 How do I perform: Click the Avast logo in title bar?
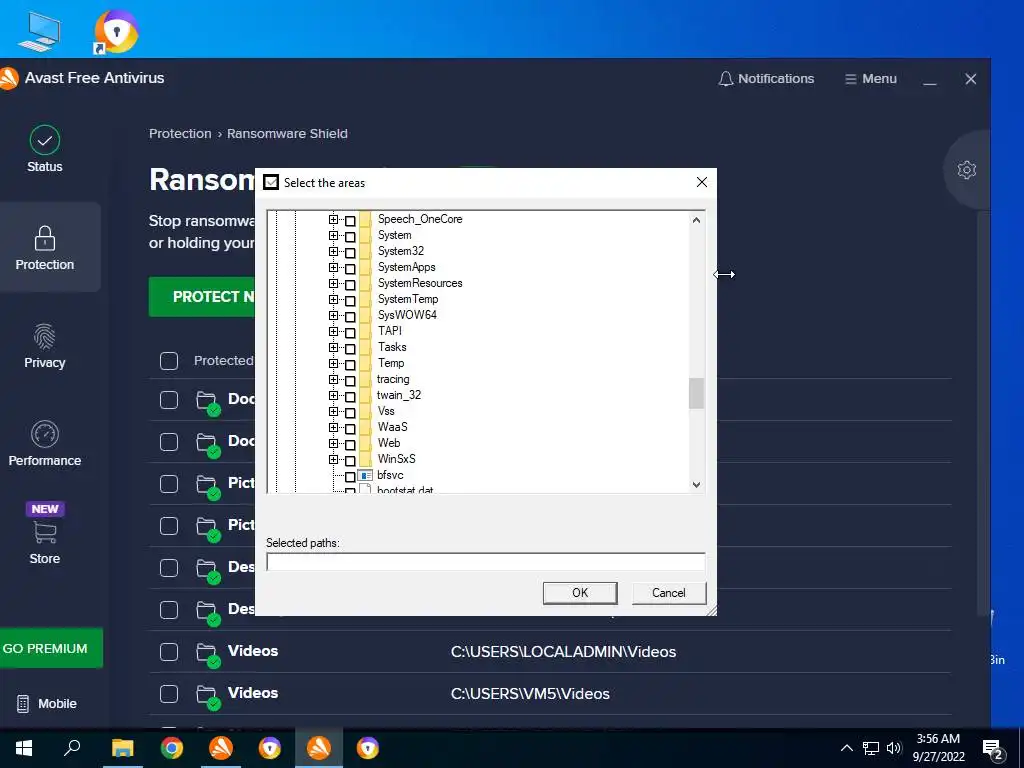coord(9,78)
